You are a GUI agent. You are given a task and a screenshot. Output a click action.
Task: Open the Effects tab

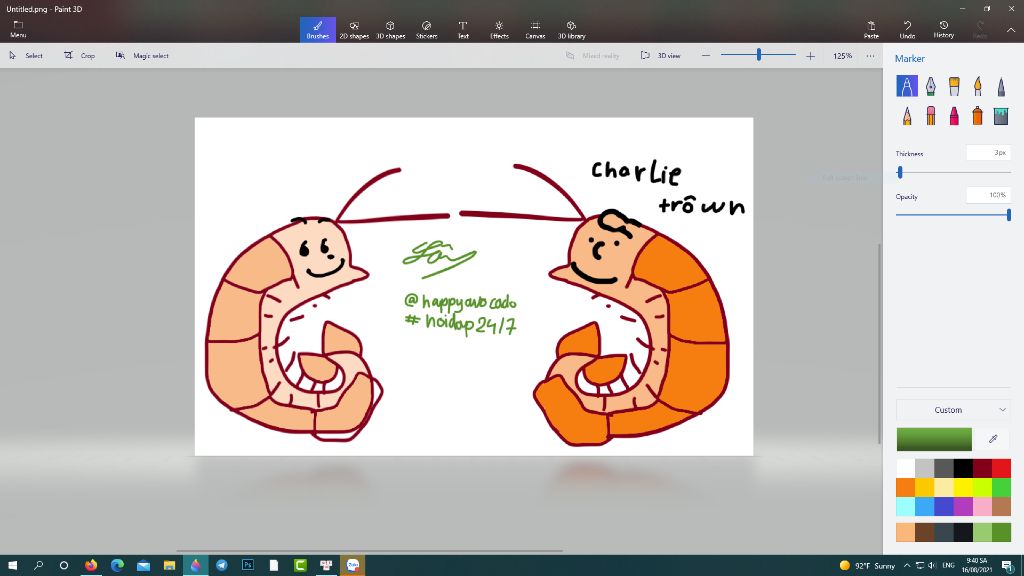coord(499,29)
